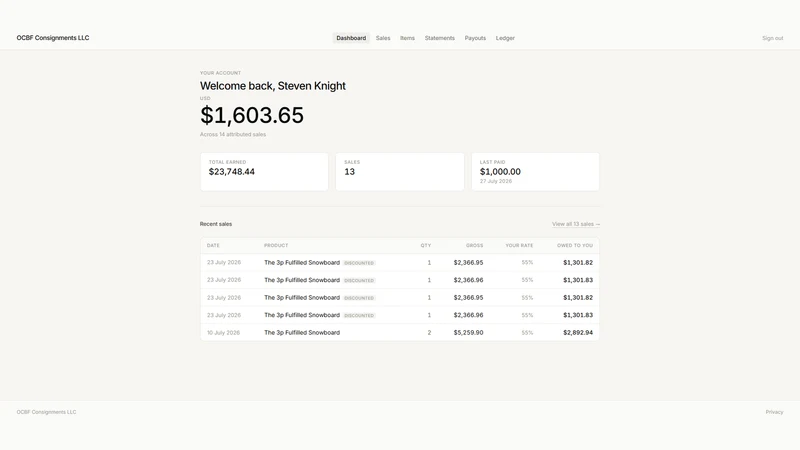Click the Sign out link
Image resolution: width=800 pixels, height=450 pixels.
[x=772, y=38]
